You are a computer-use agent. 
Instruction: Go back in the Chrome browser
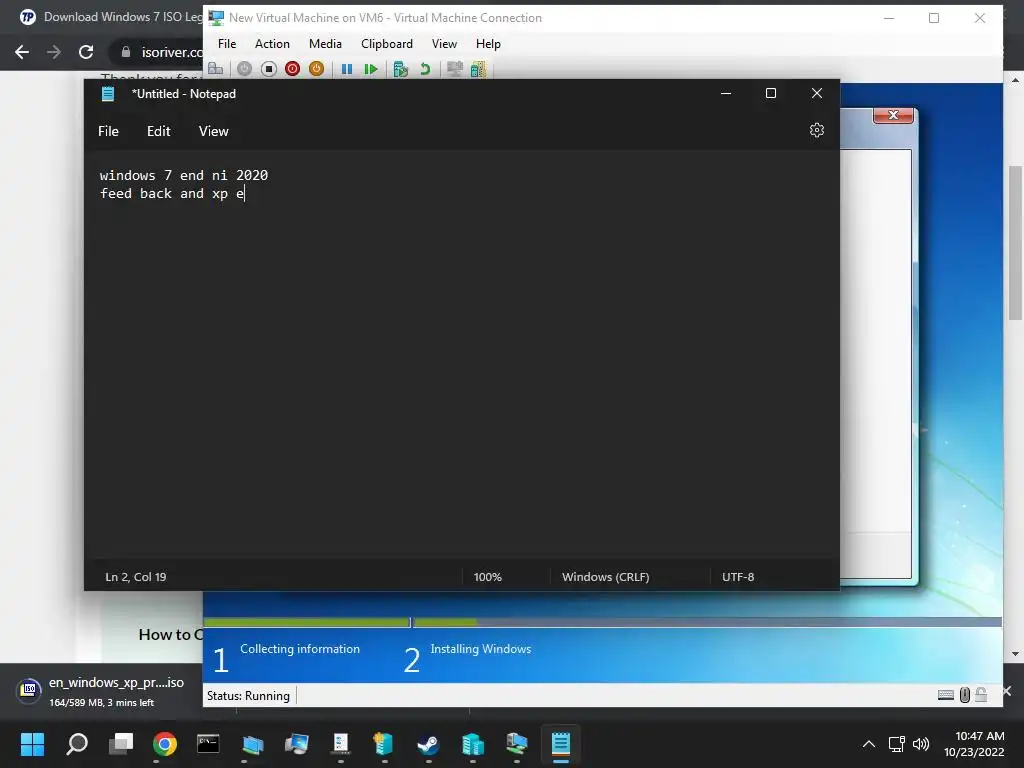[x=22, y=52]
